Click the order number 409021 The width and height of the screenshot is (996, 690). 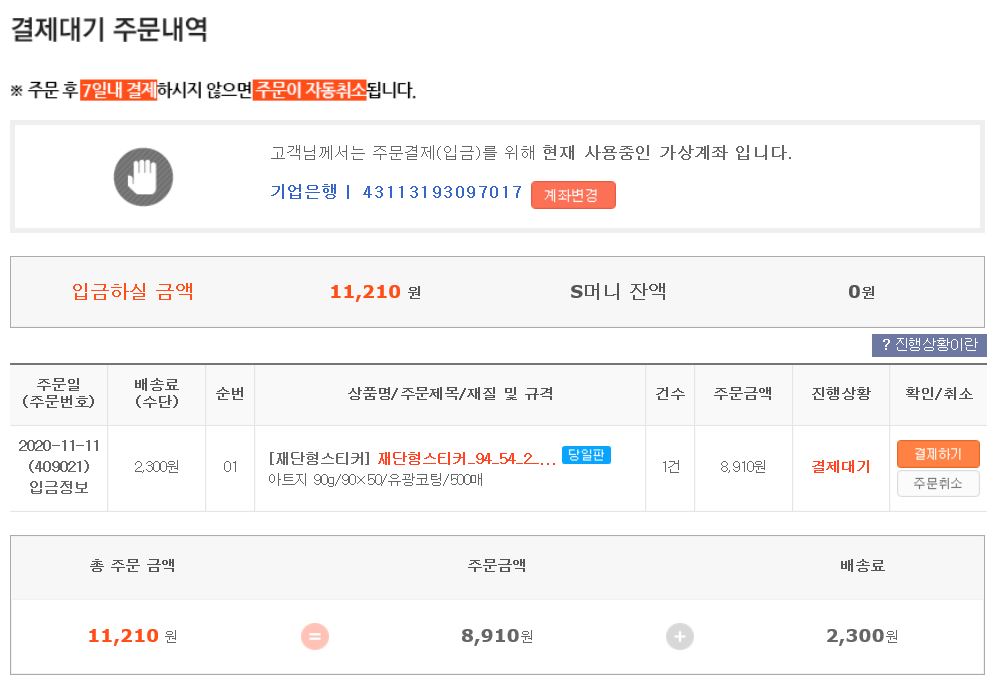tap(58, 466)
